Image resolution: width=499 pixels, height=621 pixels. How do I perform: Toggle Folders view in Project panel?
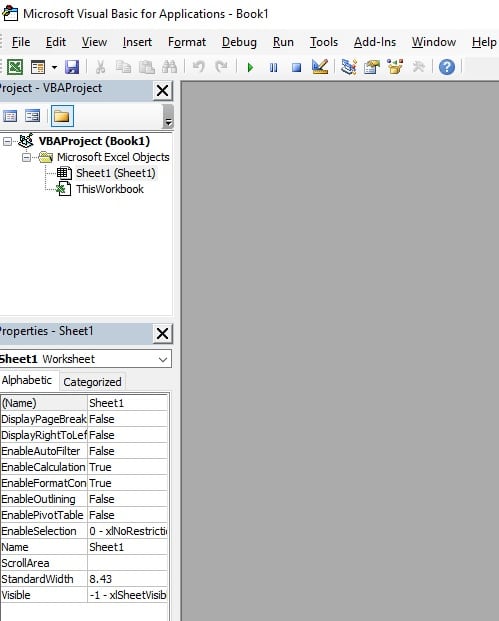[x=62, y=116]
